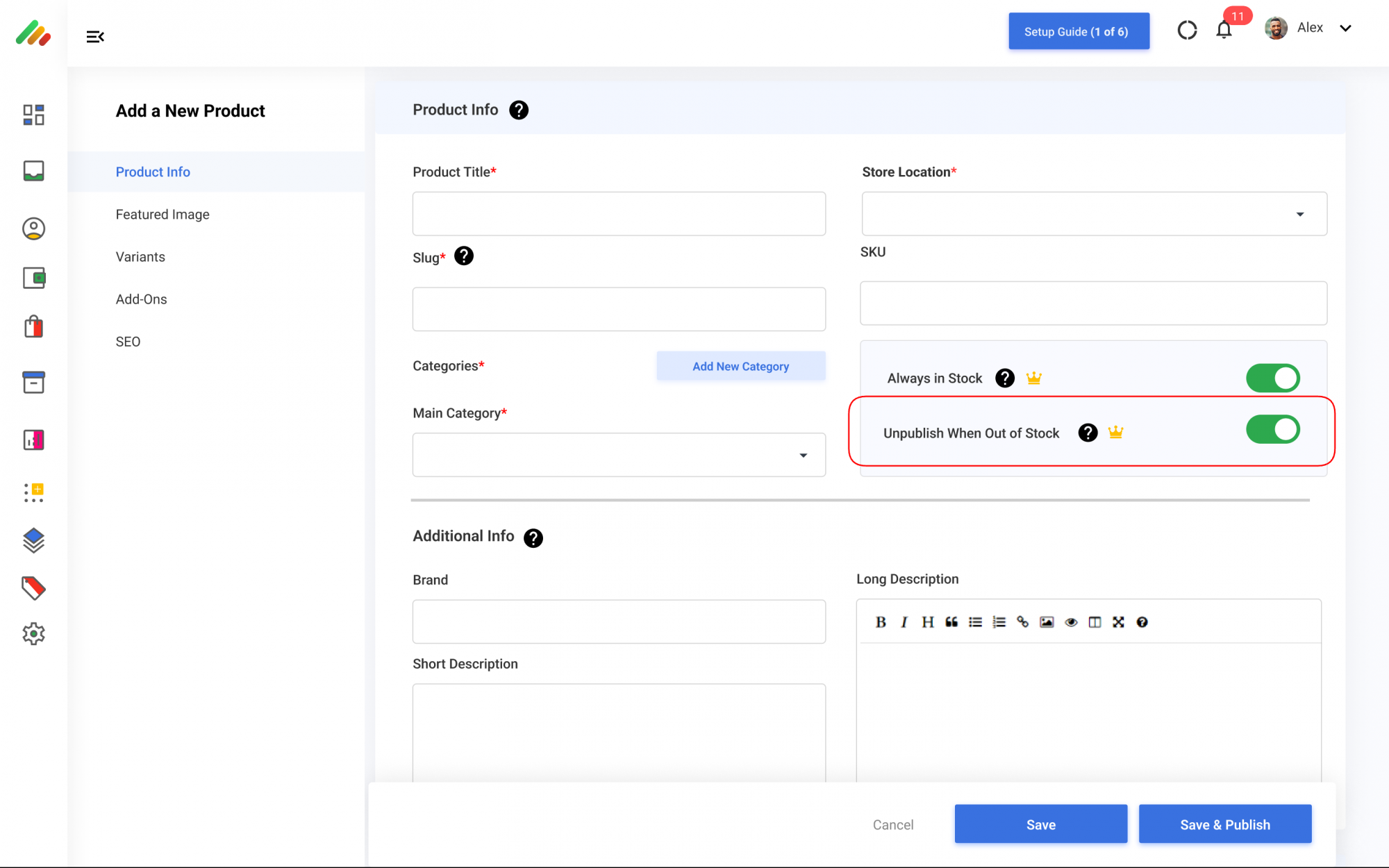Switch to the Variants section
The image size is (1389, 868).
pyautogui.click(x=140, y=257)
